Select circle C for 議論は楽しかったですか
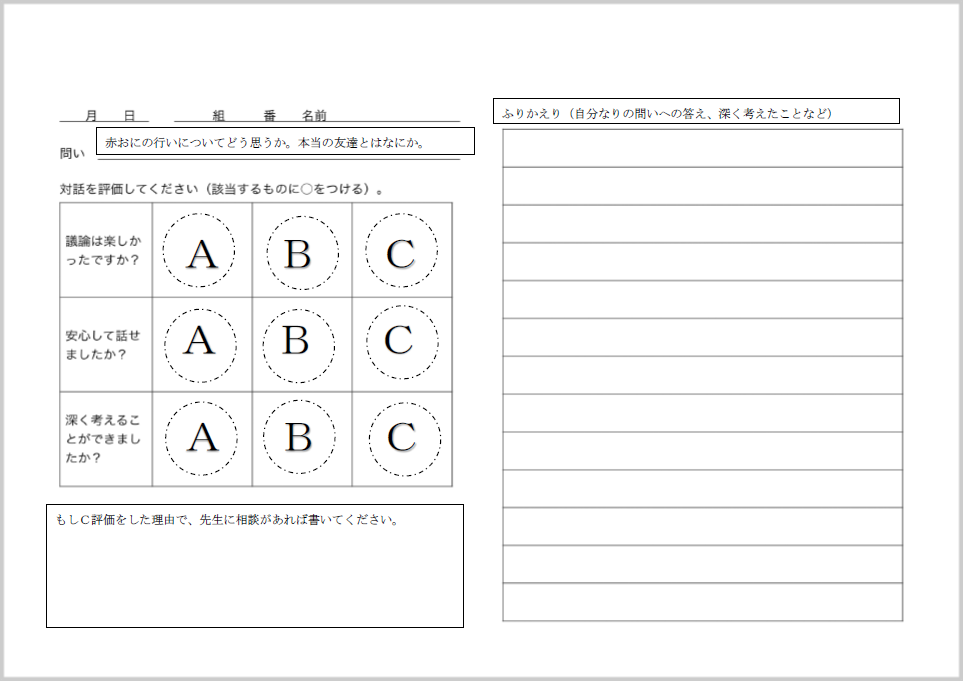The image size is (963, 681). 402,251
